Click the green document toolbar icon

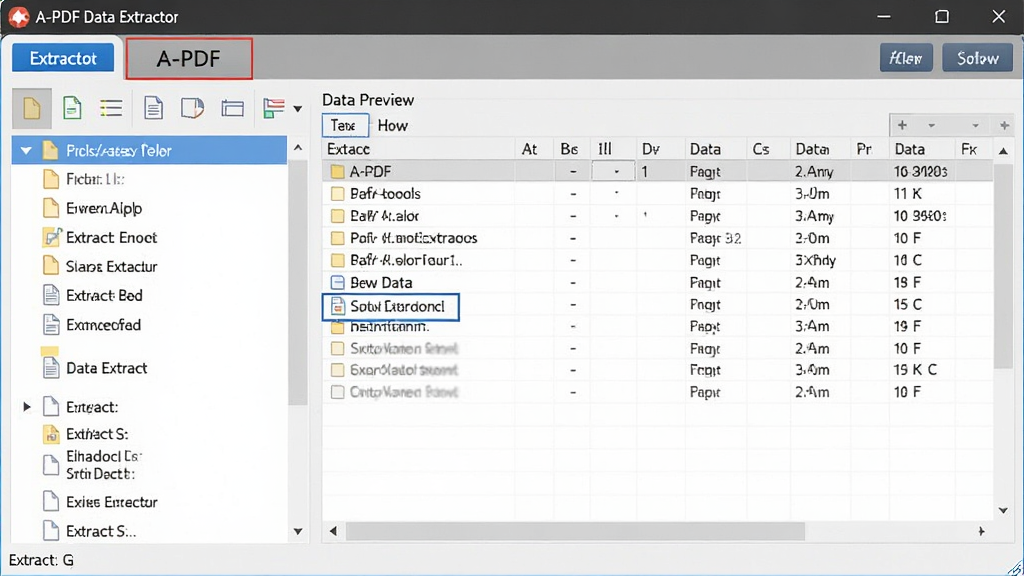(x=72, y=108)
